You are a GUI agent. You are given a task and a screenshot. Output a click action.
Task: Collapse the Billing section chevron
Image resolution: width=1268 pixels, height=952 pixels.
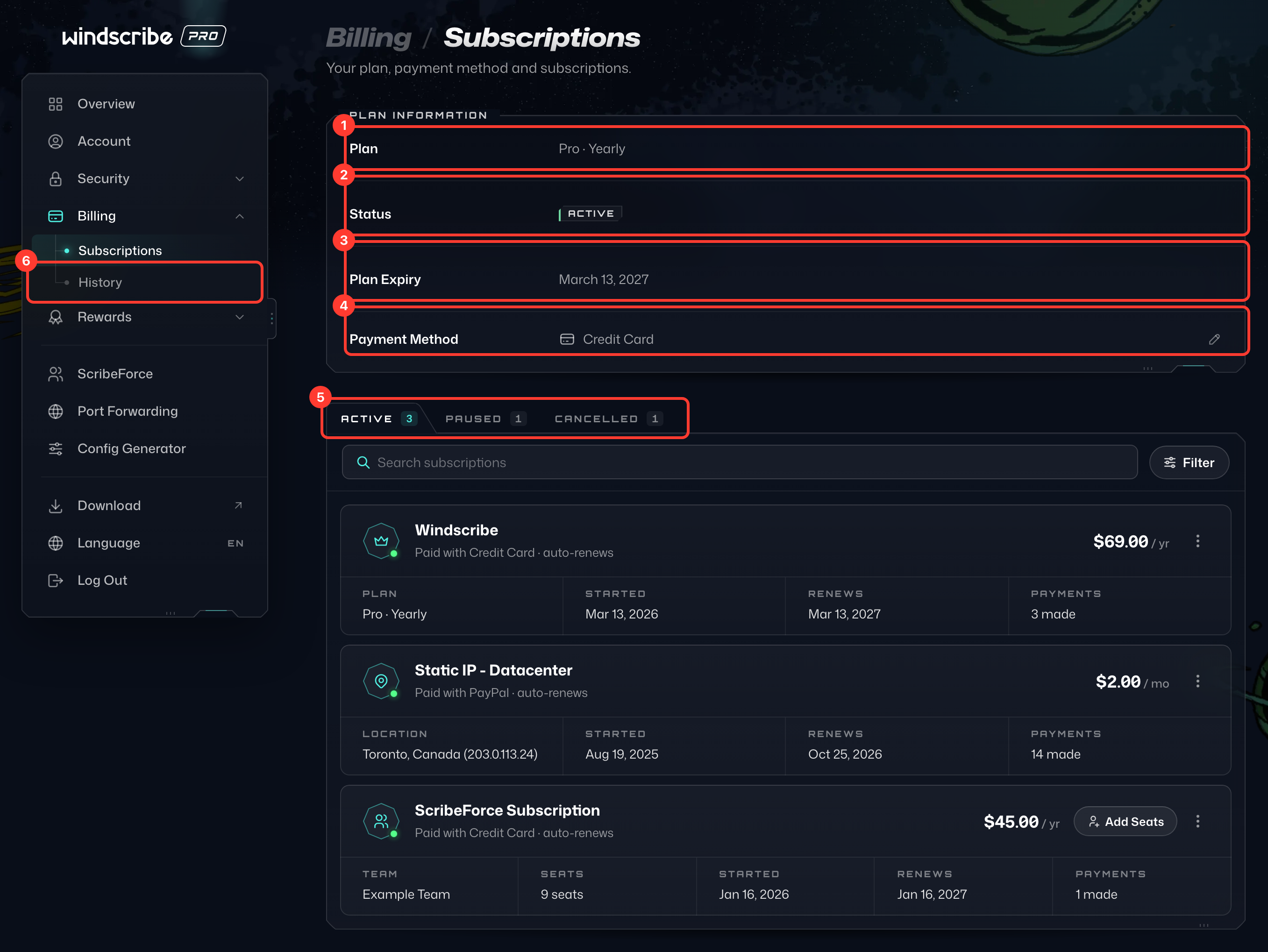pos(240,216)
